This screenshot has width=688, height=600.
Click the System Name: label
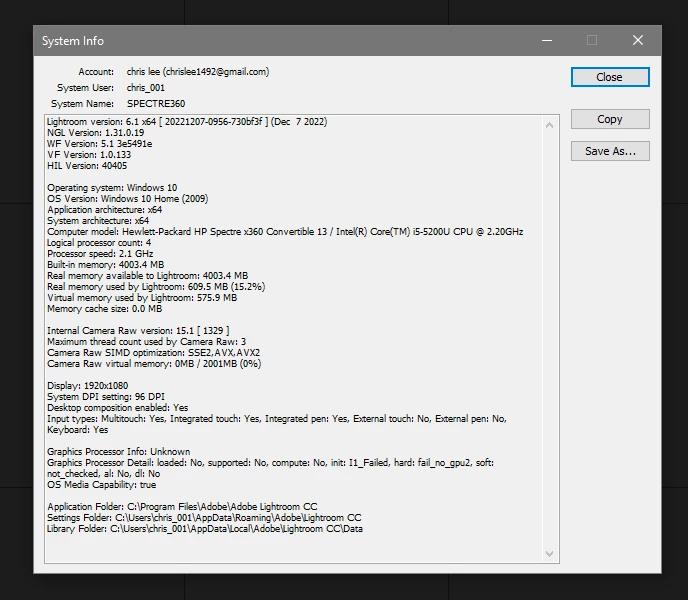(x=82, y=104)
